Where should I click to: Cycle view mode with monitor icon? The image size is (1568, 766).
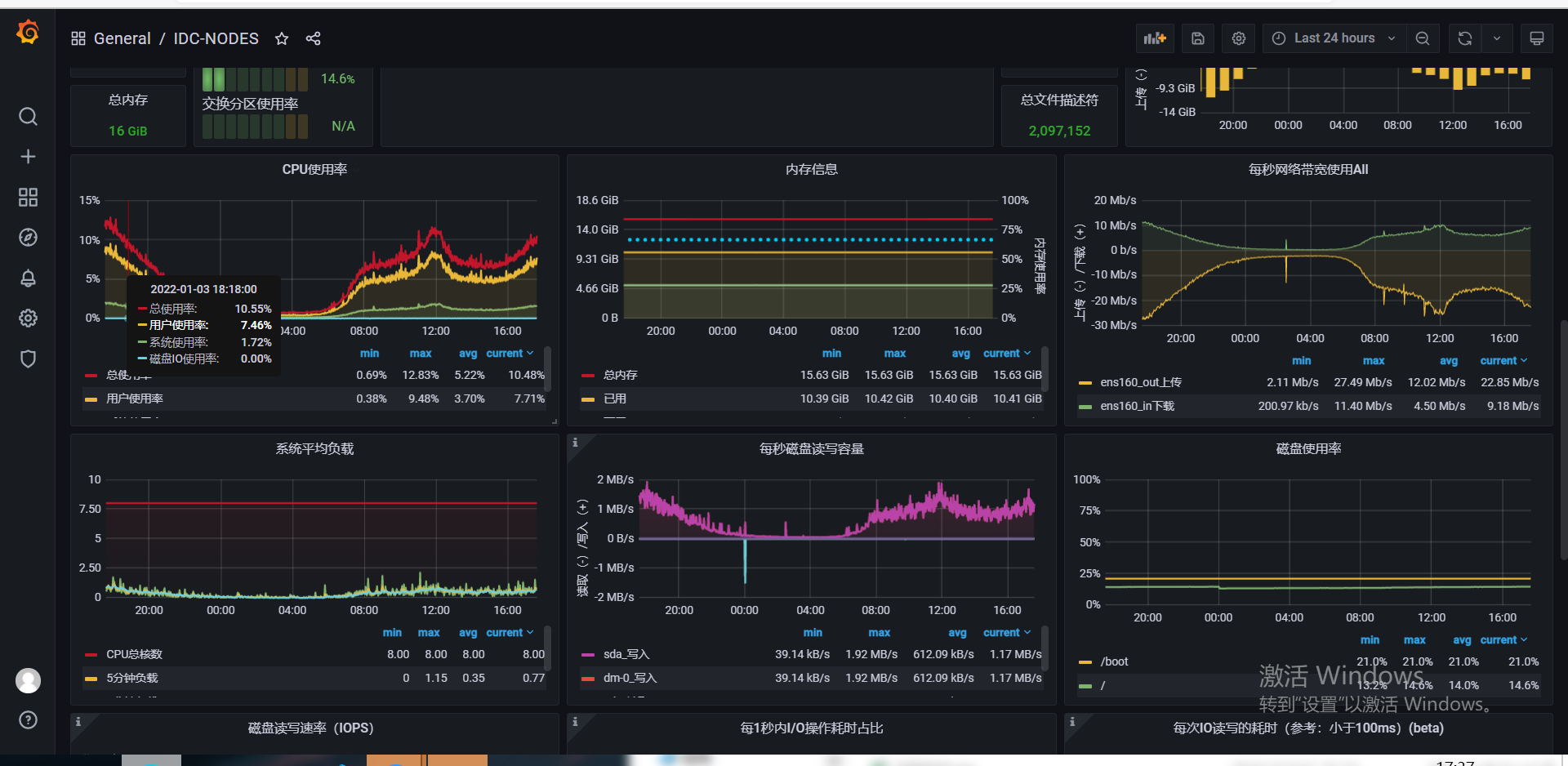tap(1537, 38)
